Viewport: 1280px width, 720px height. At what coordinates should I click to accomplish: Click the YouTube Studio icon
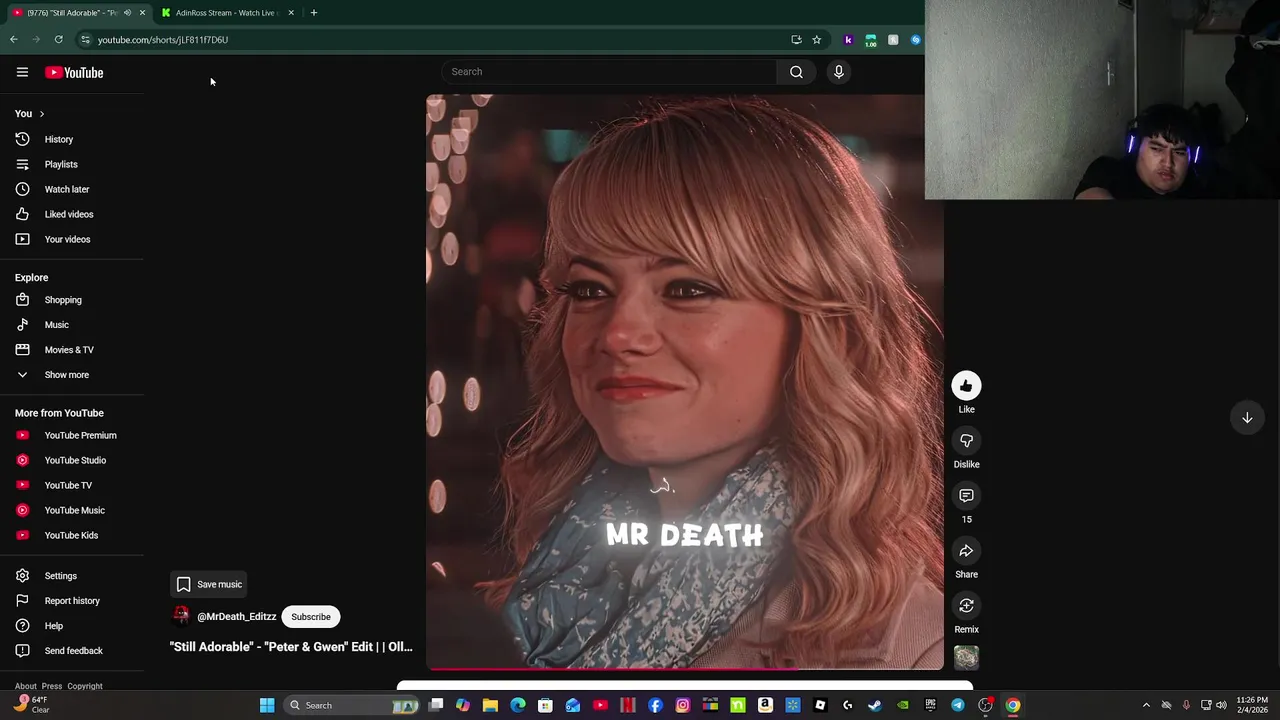click(x=22, y=460)
